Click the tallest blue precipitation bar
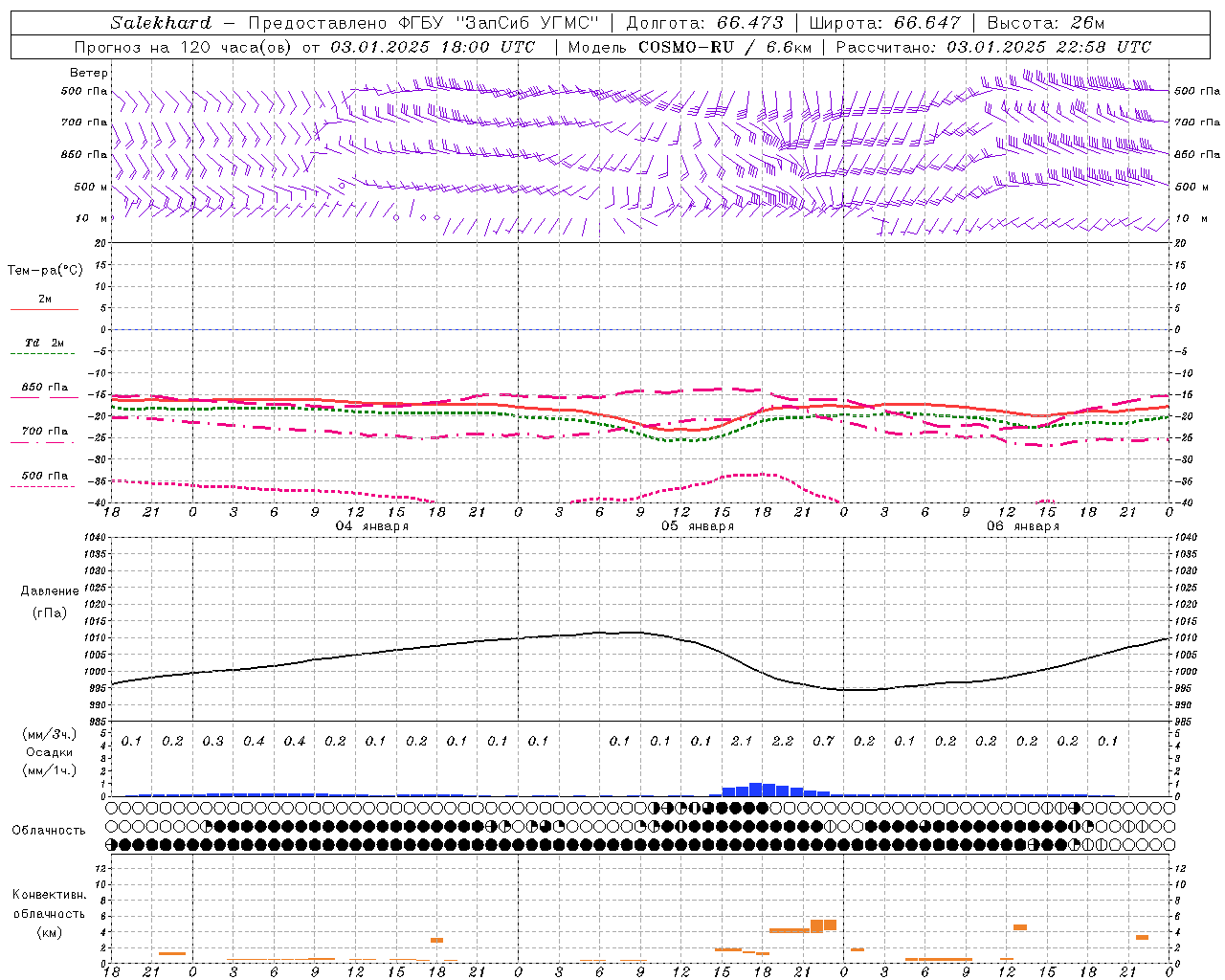The height and width of the screenshot is (980, 1225). tap(755, 790)
